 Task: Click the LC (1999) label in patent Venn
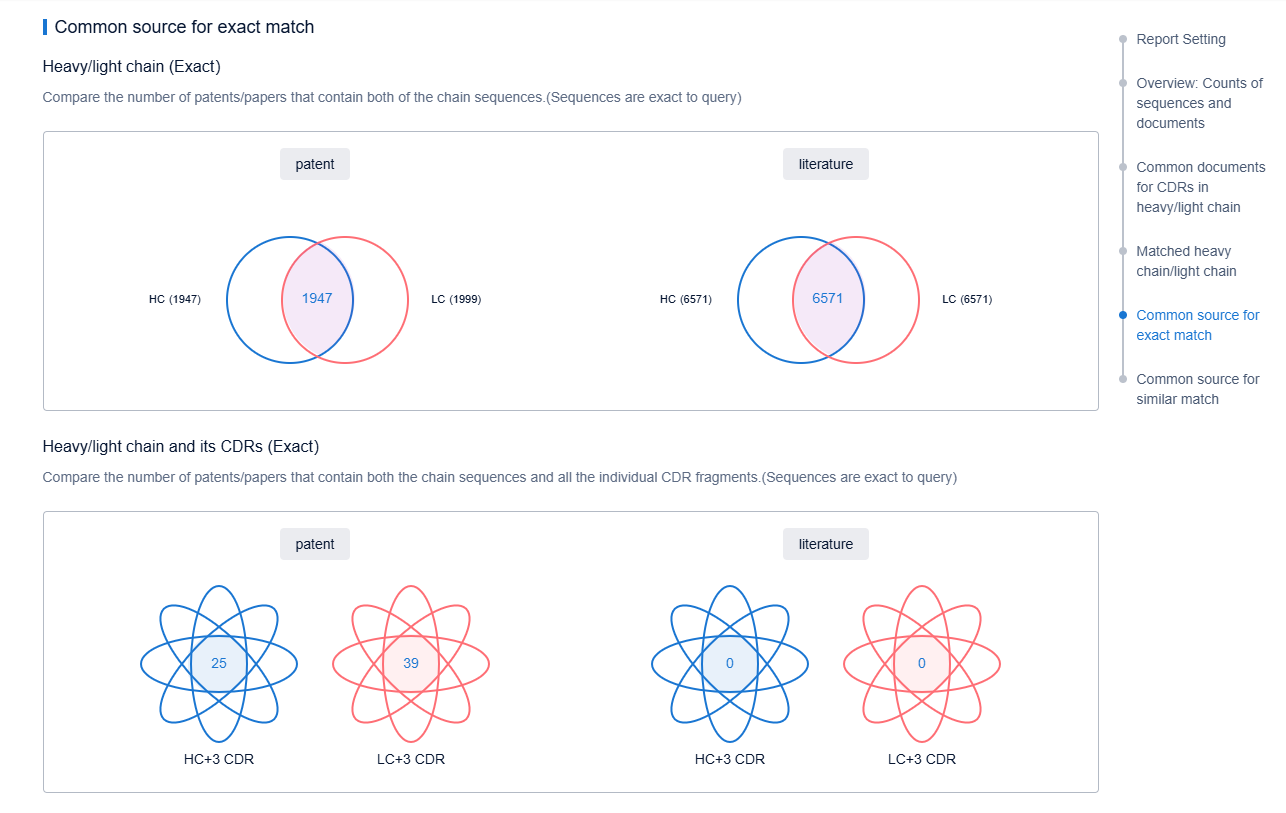[456, 299]
